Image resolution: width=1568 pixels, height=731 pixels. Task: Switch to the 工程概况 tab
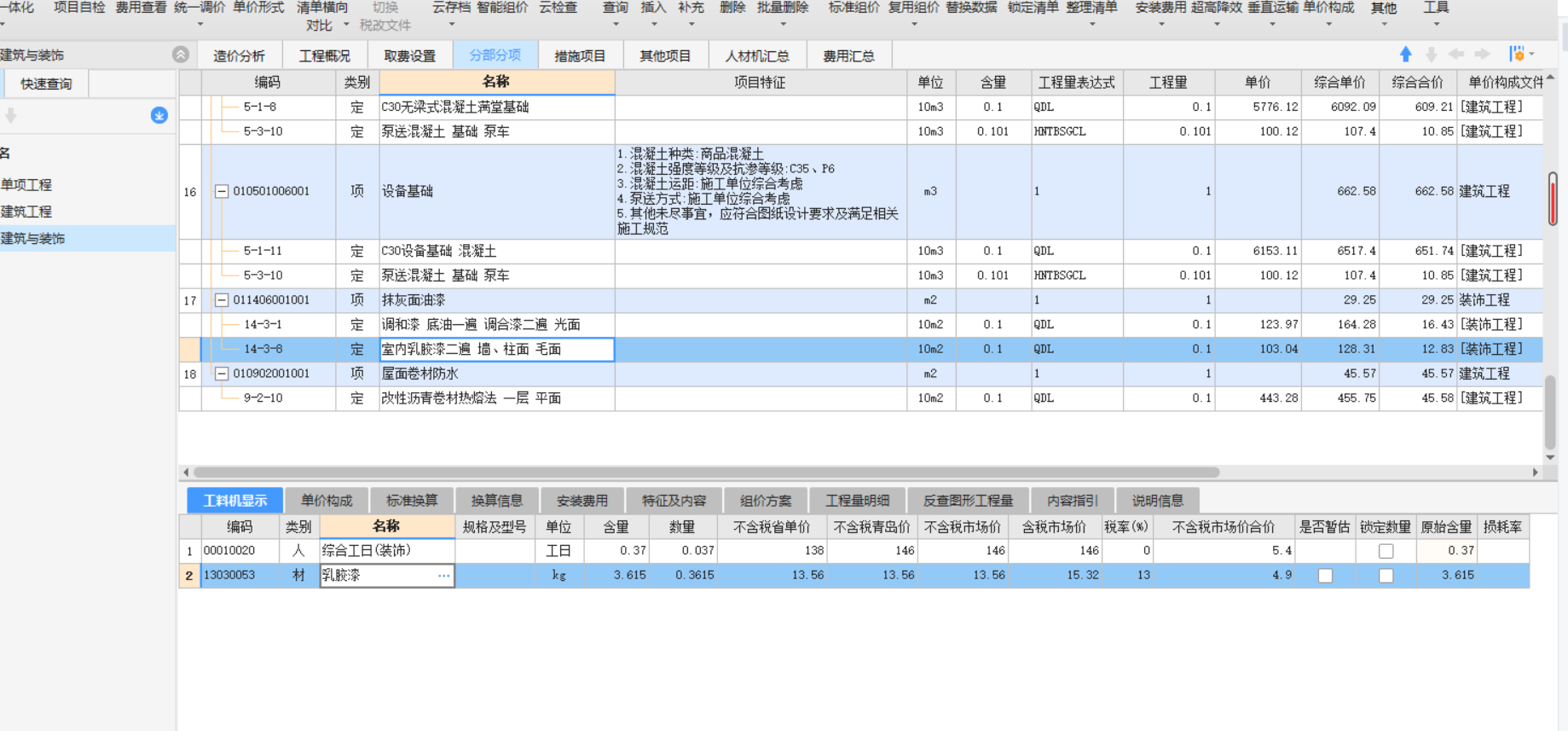pos(324,55)
